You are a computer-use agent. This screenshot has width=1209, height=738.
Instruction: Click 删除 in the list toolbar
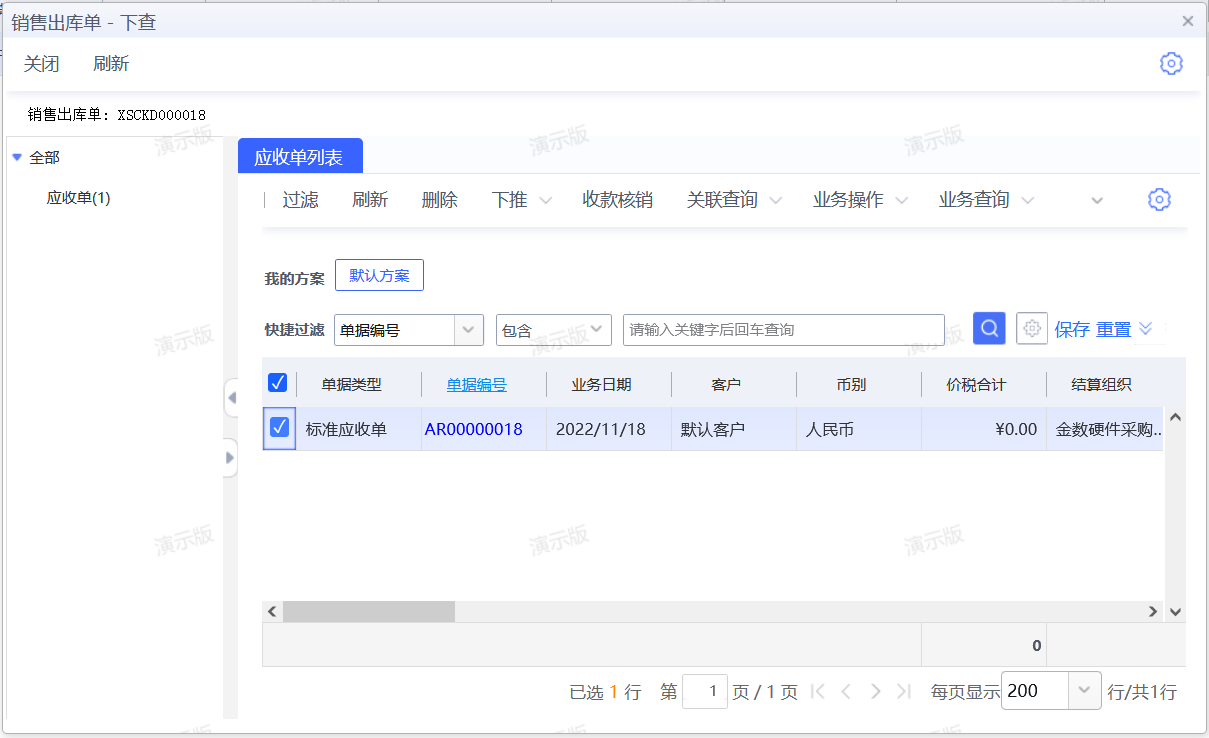pos(440,200)
